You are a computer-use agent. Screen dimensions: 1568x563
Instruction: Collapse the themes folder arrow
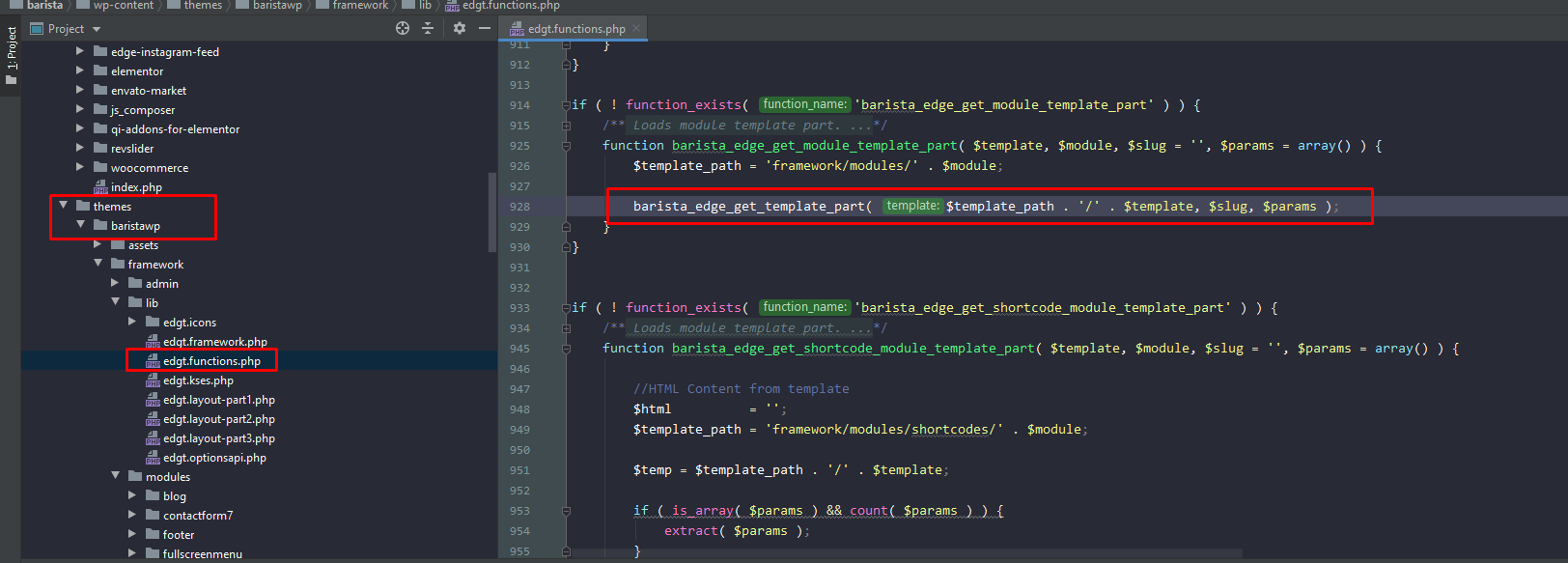[63, 206]
